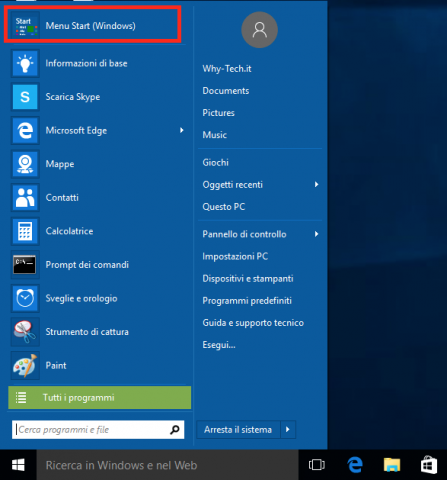Open Pictures from the Start menu

218,113
